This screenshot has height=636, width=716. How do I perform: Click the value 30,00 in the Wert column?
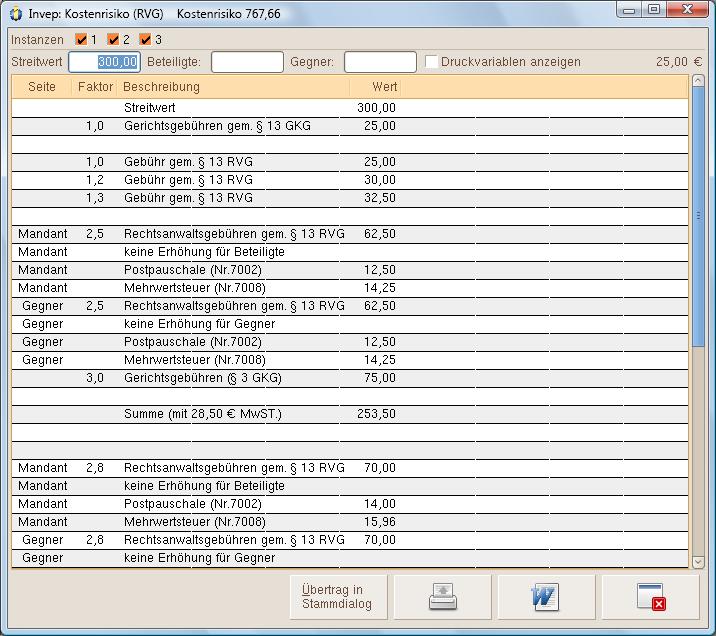(x=380, y=180)
